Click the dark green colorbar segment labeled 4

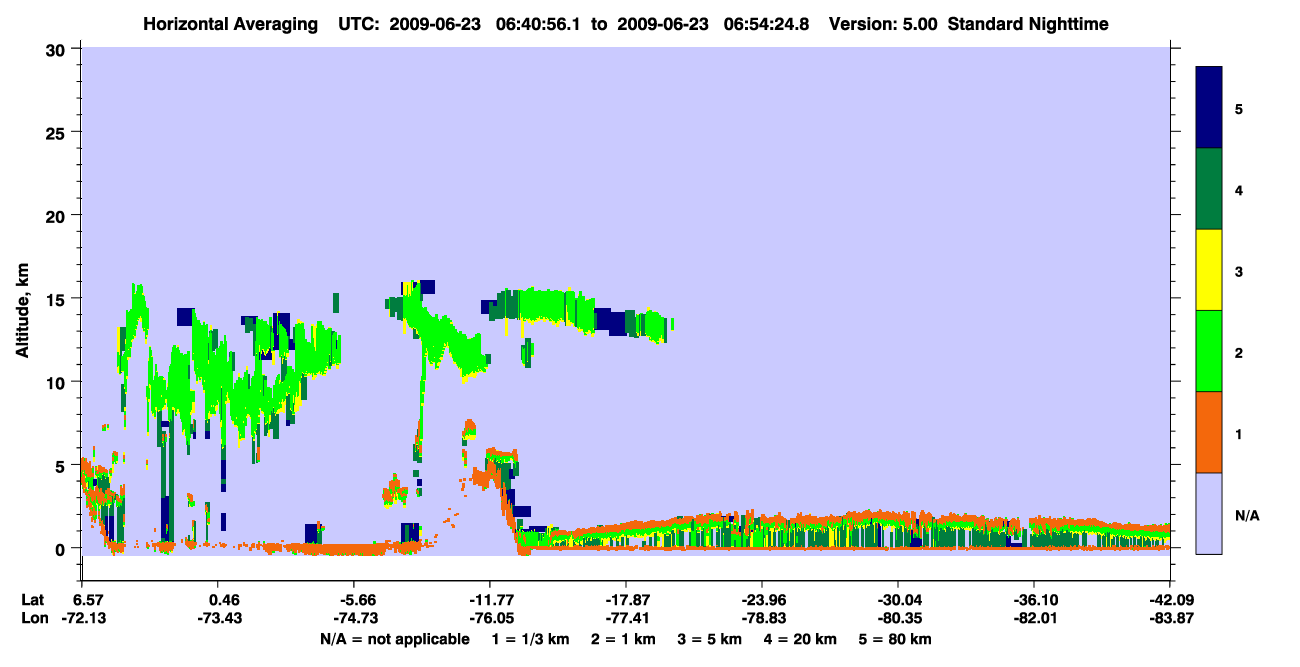1209,189
